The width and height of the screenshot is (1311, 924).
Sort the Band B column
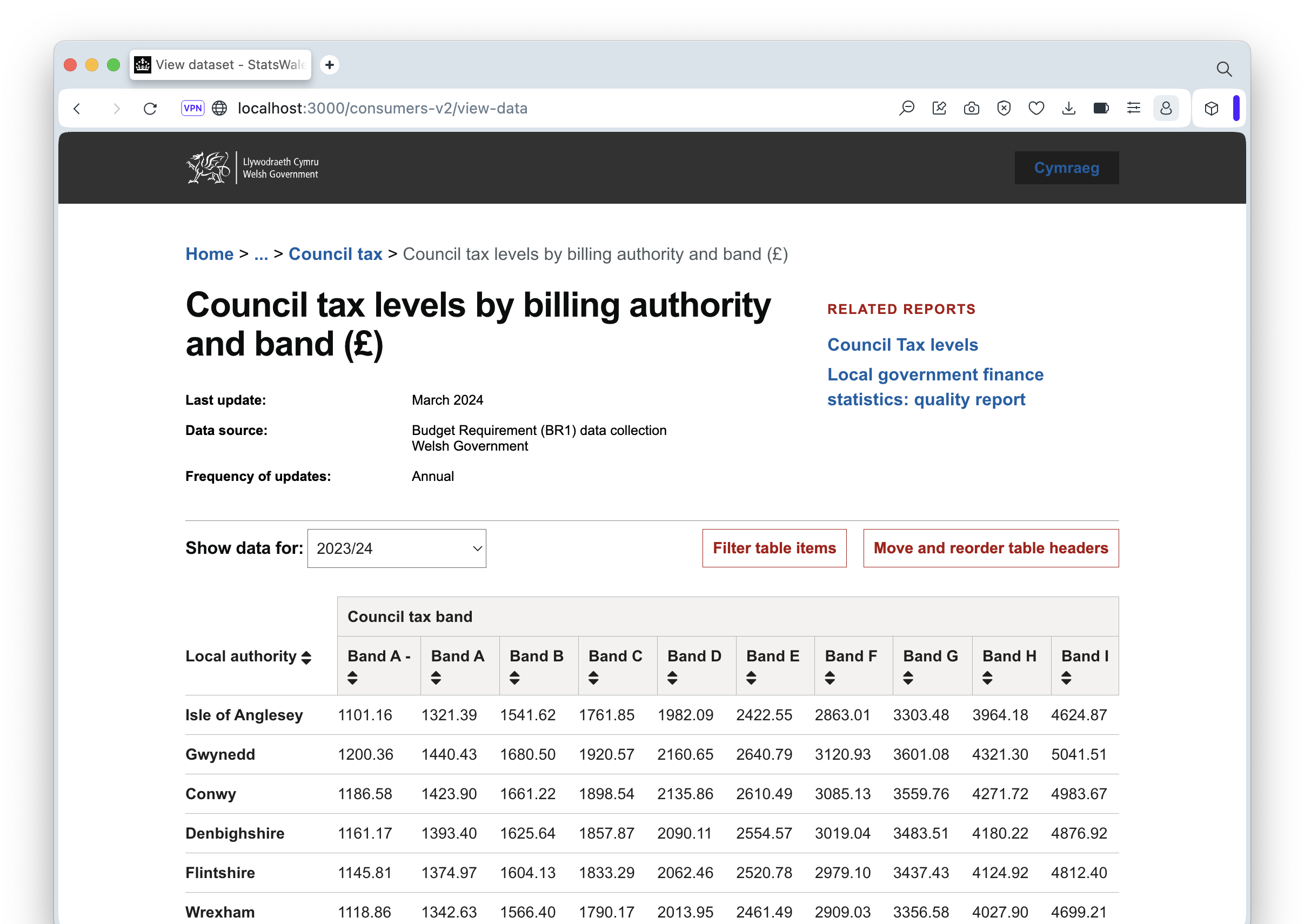(514, 678)
